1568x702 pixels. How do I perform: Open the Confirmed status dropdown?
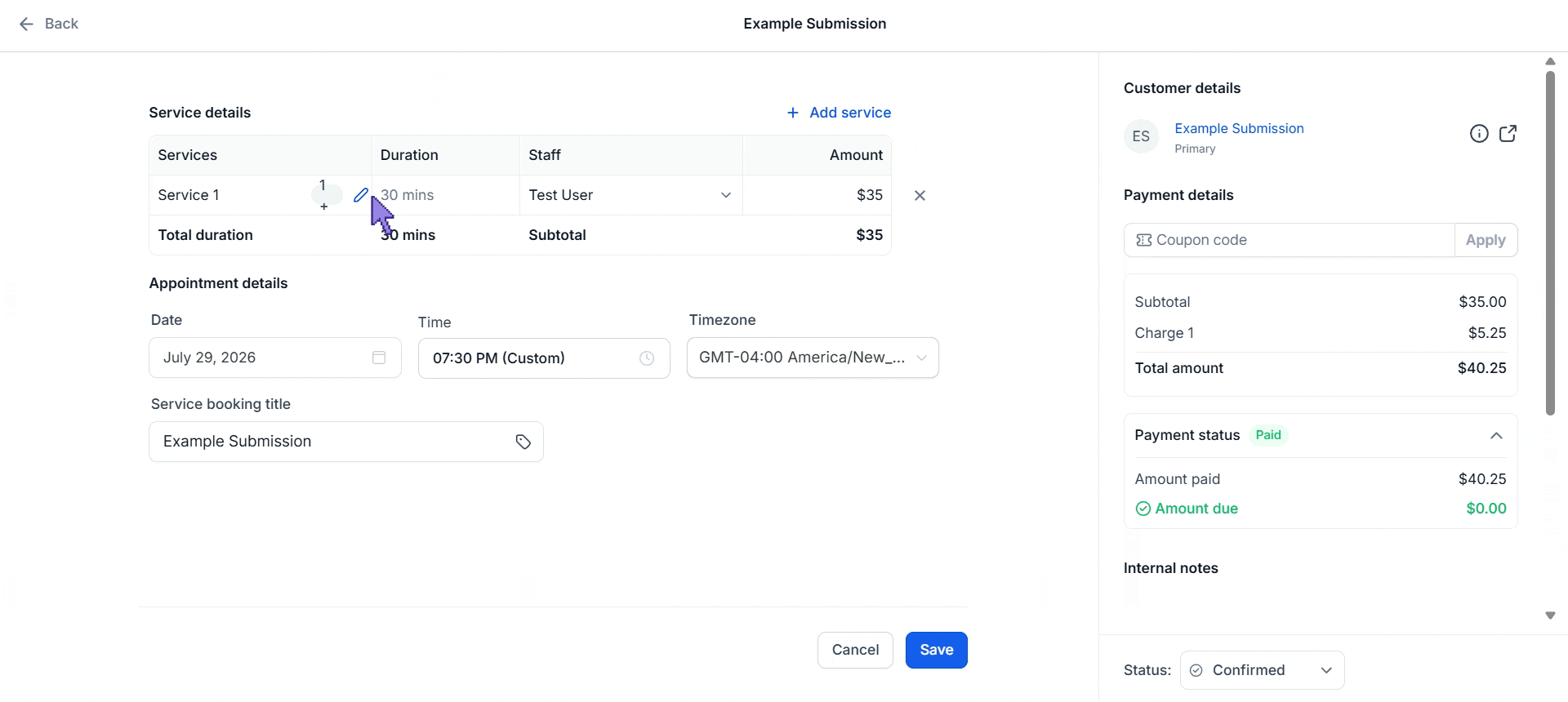1263,670
